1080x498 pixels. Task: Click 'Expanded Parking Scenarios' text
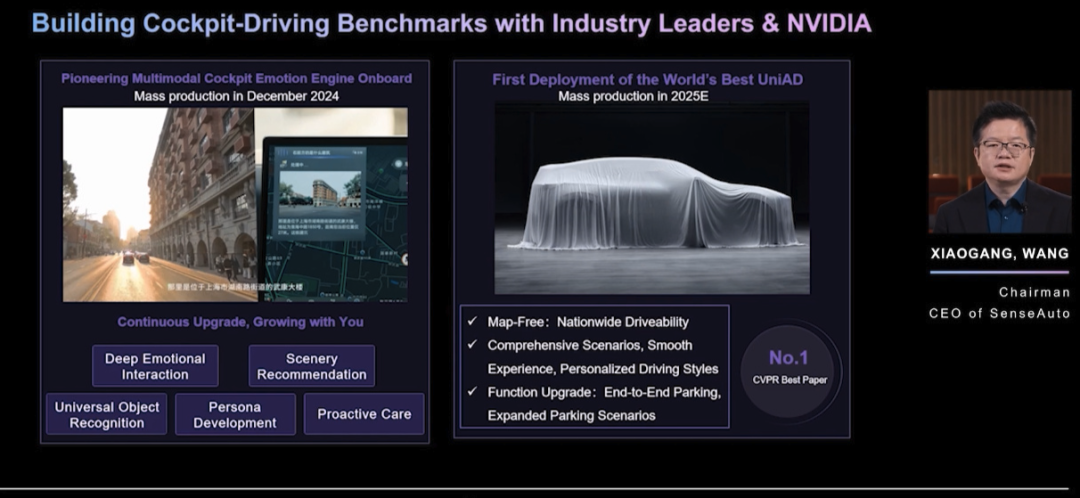pos(571,415)
